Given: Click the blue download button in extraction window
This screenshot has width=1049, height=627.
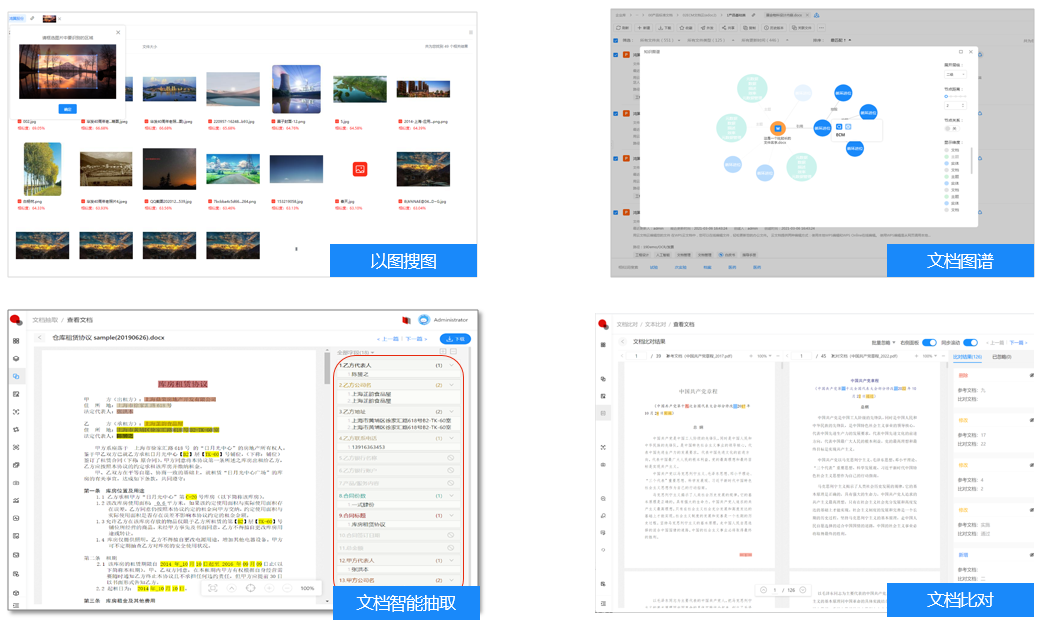Looking at the screenshot, I should [x=455, y=339].
